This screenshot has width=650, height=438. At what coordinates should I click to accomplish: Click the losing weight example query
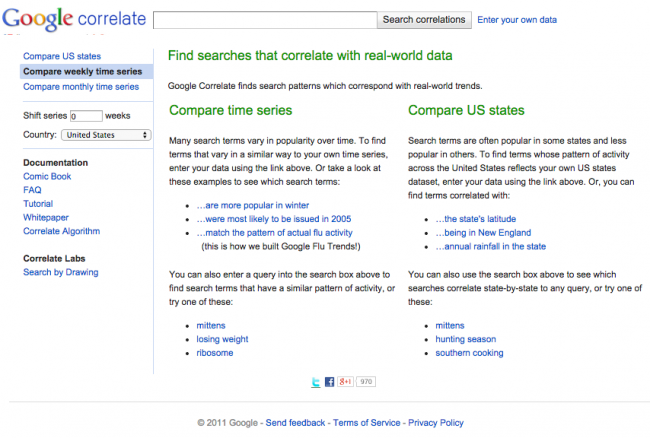tap(222, 339)
